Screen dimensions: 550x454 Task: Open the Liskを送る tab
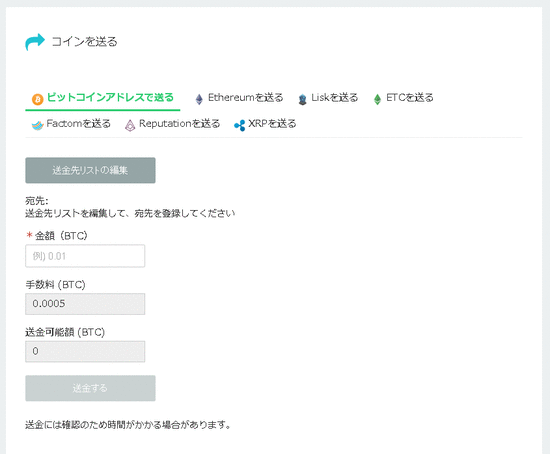328,98
